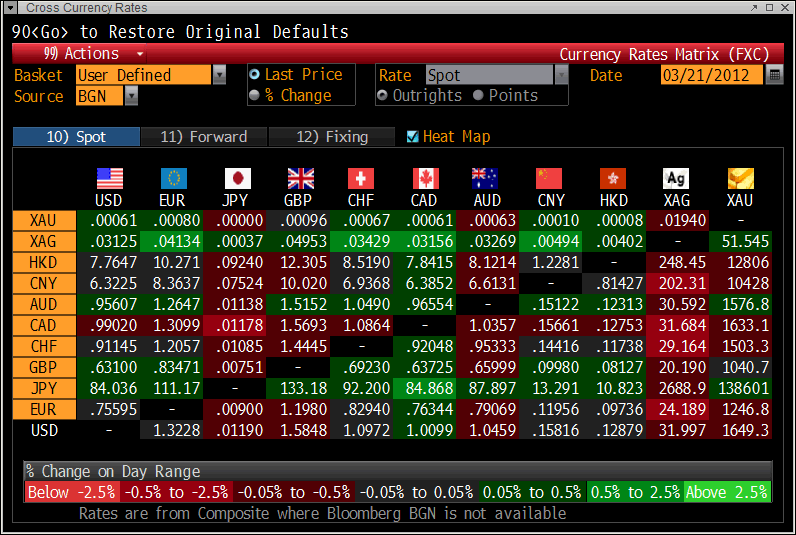Screen dimensions: 796x535
Task: Click the GBP Union Jack flag icon
Action: (x=301, y=179)
